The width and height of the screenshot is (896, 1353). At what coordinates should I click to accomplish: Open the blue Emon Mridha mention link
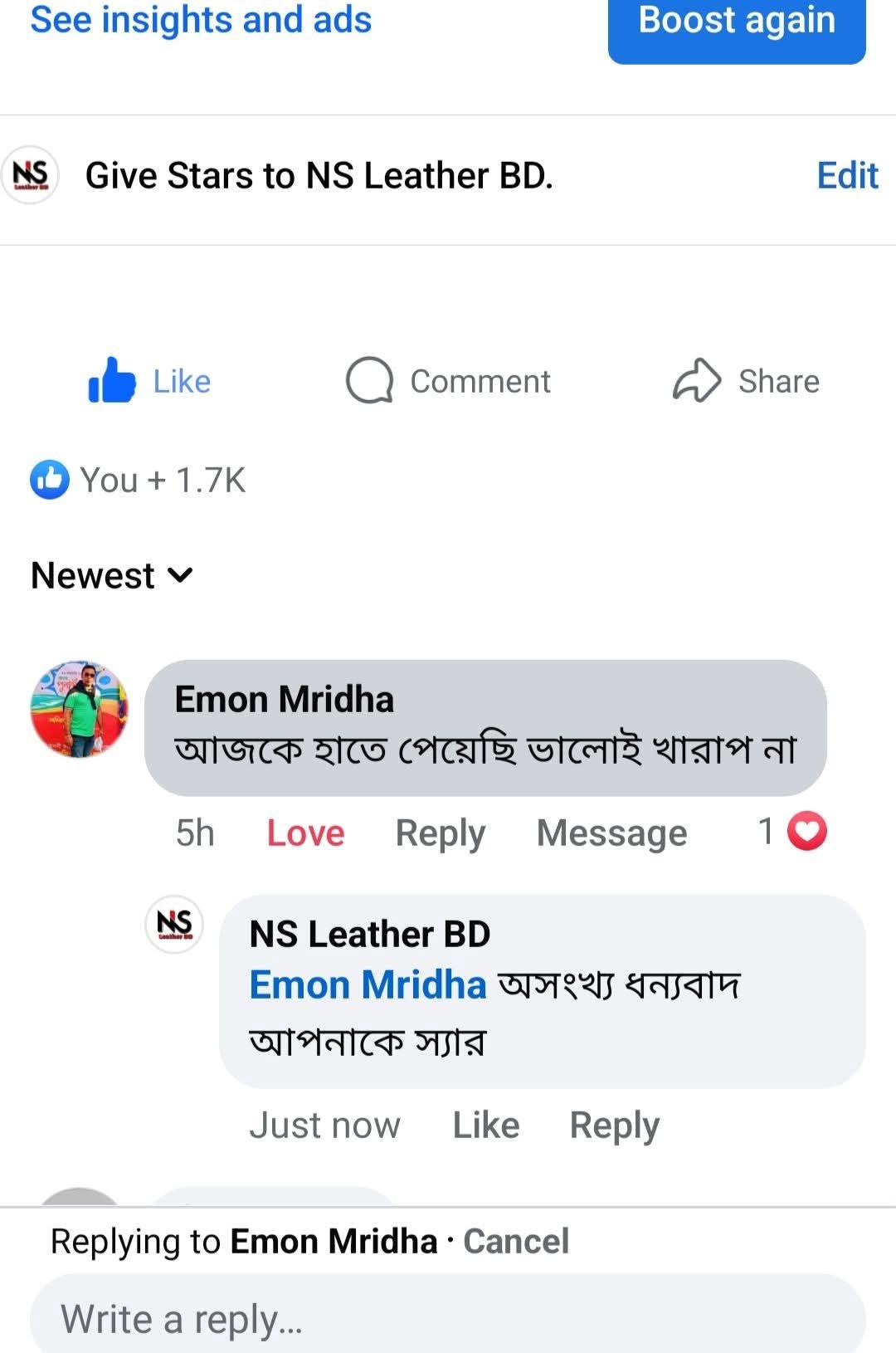(x=368, y=985)
